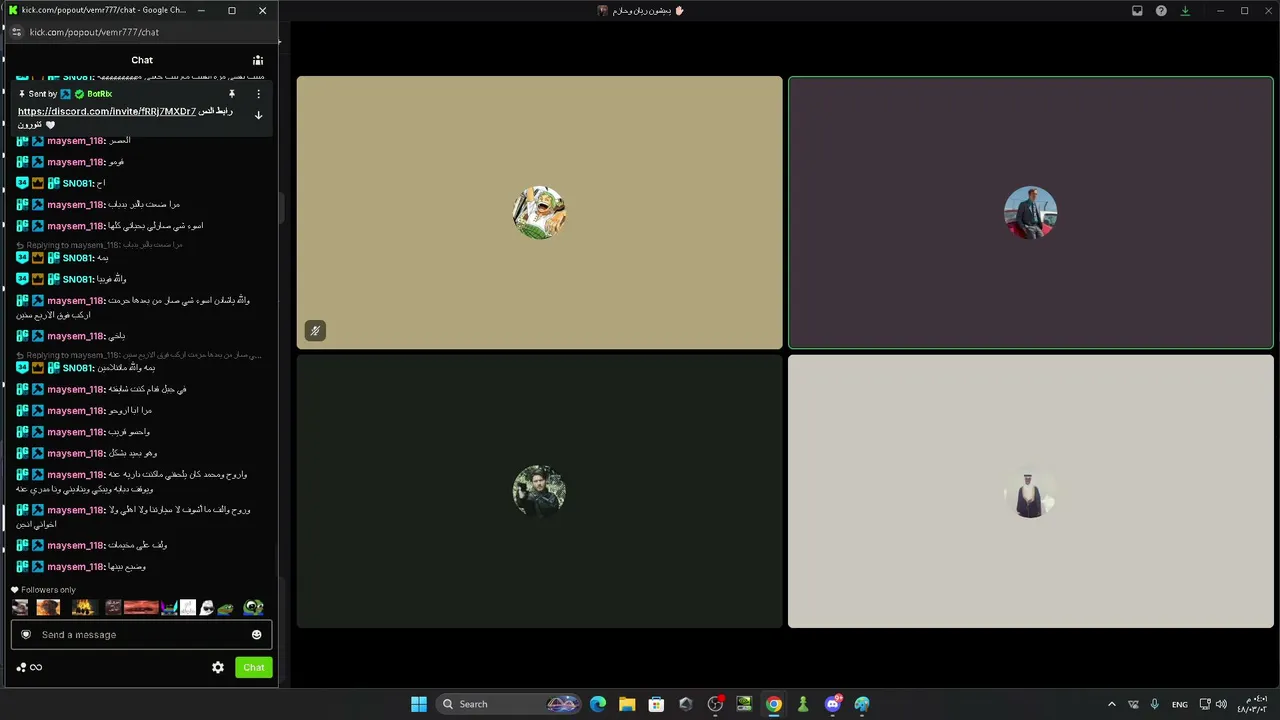Screen dimensions: 1280x720
Task: Open the network tray icon
Action: pyautogui.click(x=1205, y=704)
